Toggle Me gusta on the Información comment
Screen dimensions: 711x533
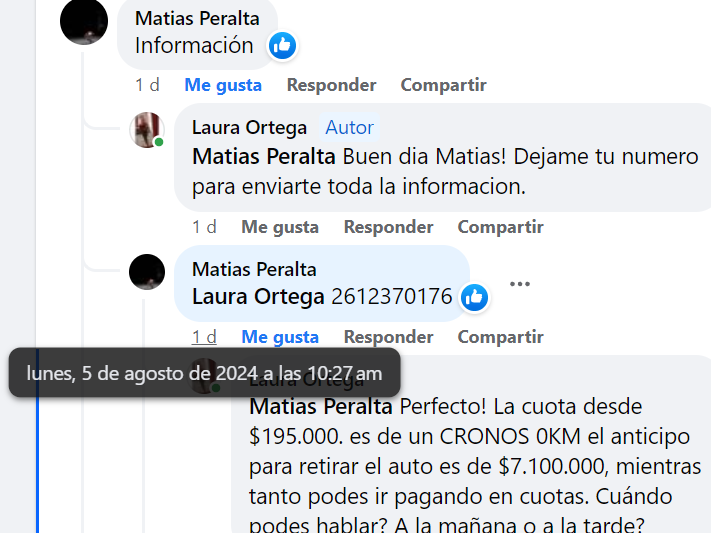tap(223, 85)
